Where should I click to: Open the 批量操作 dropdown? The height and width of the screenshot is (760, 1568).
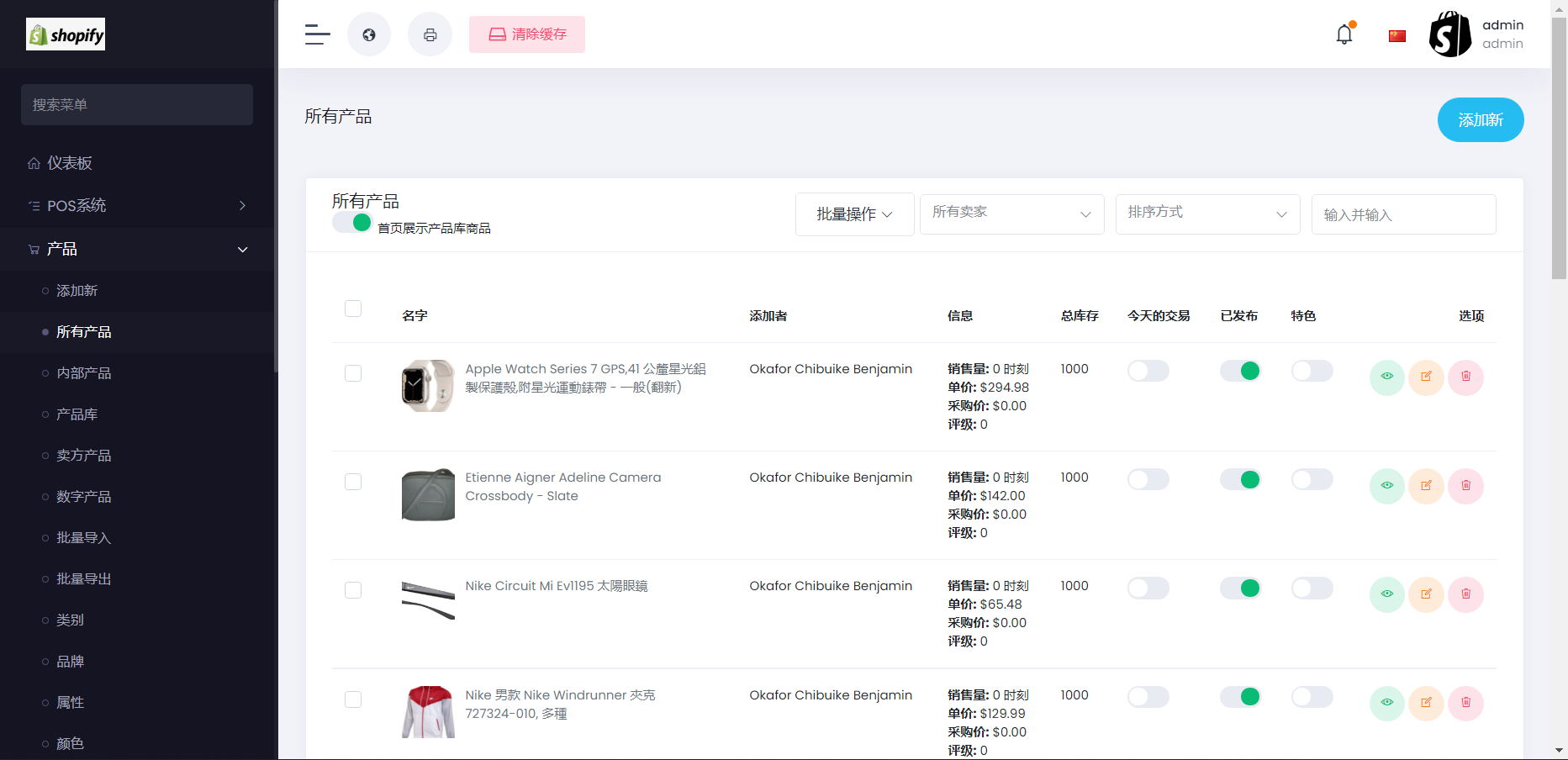[x=854, y=214]
